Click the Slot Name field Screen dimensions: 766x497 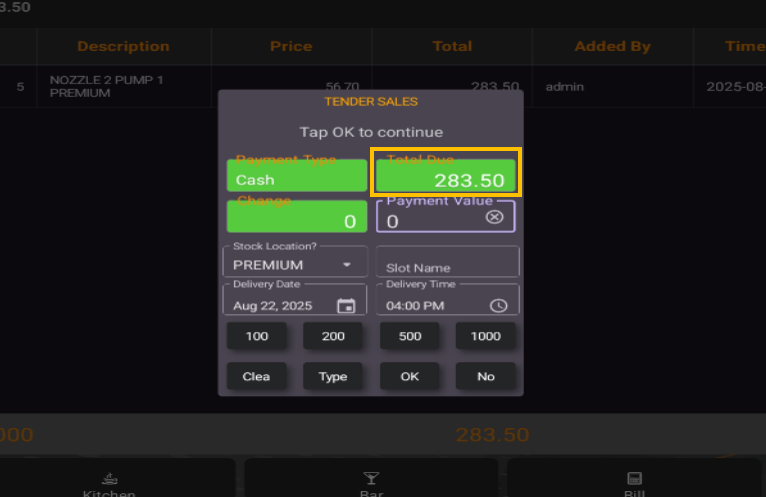point(447,265)
